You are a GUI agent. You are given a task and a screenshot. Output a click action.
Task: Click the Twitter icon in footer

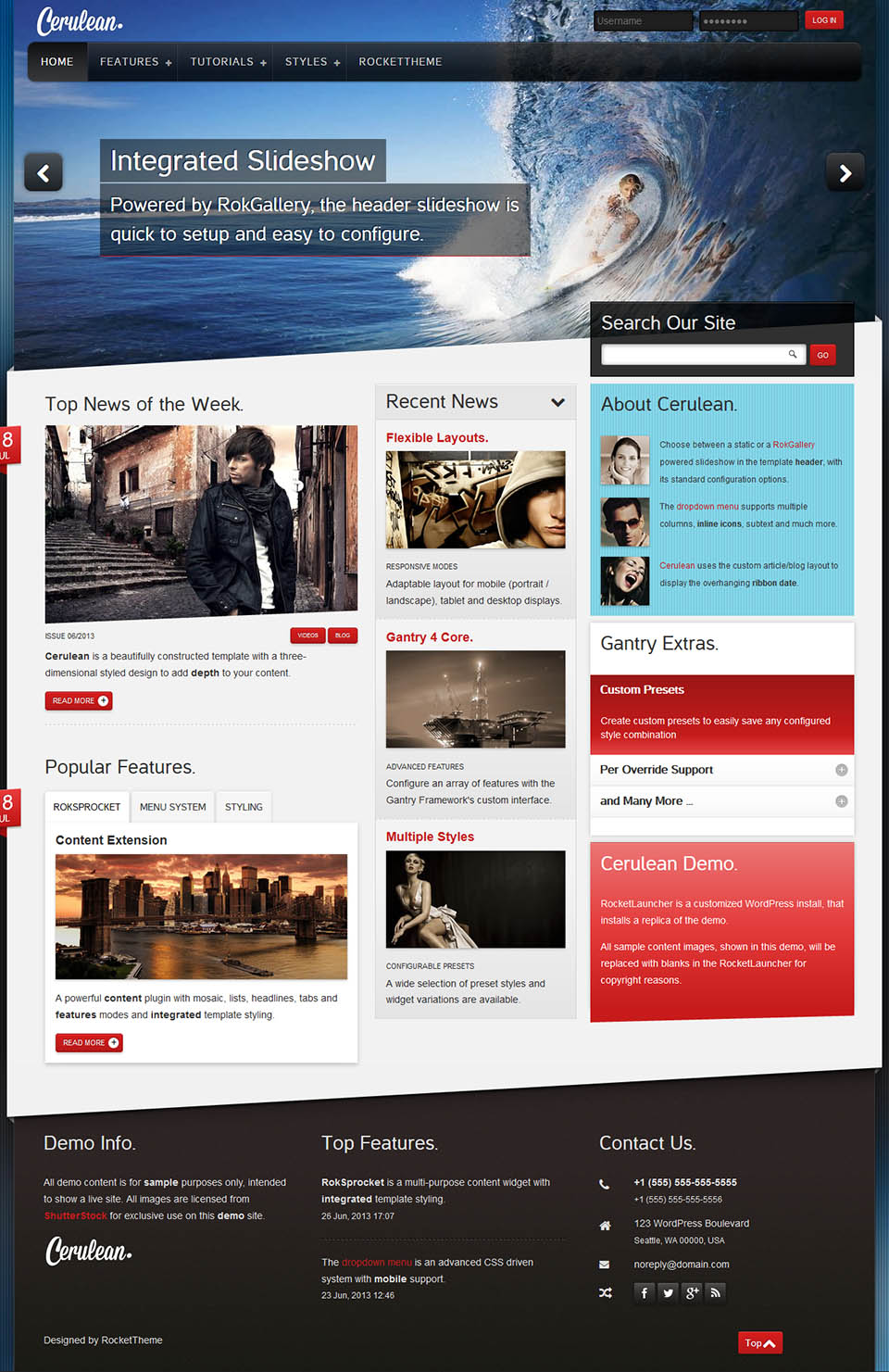pos(668,1292)
